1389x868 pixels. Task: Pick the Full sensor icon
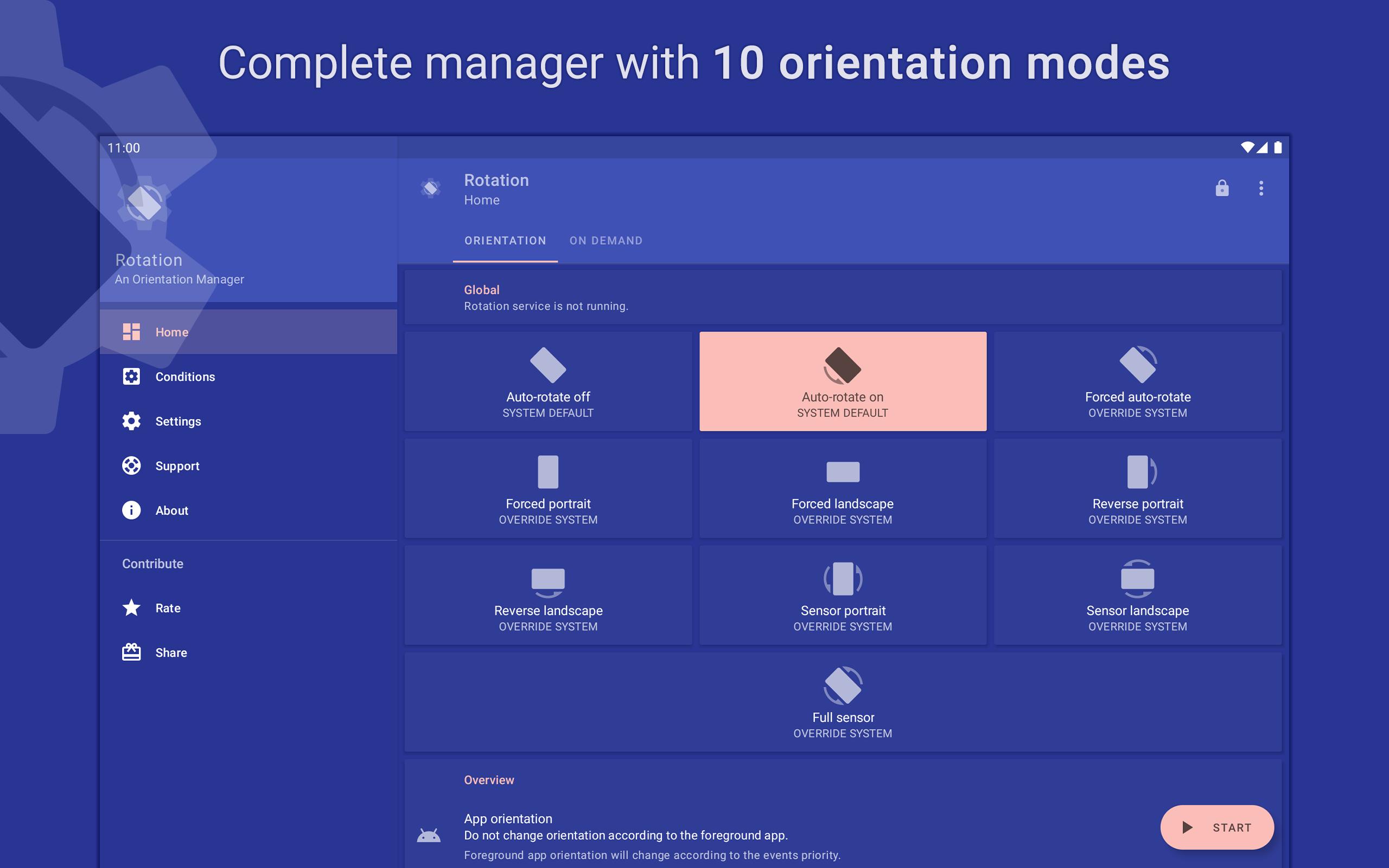843,685
